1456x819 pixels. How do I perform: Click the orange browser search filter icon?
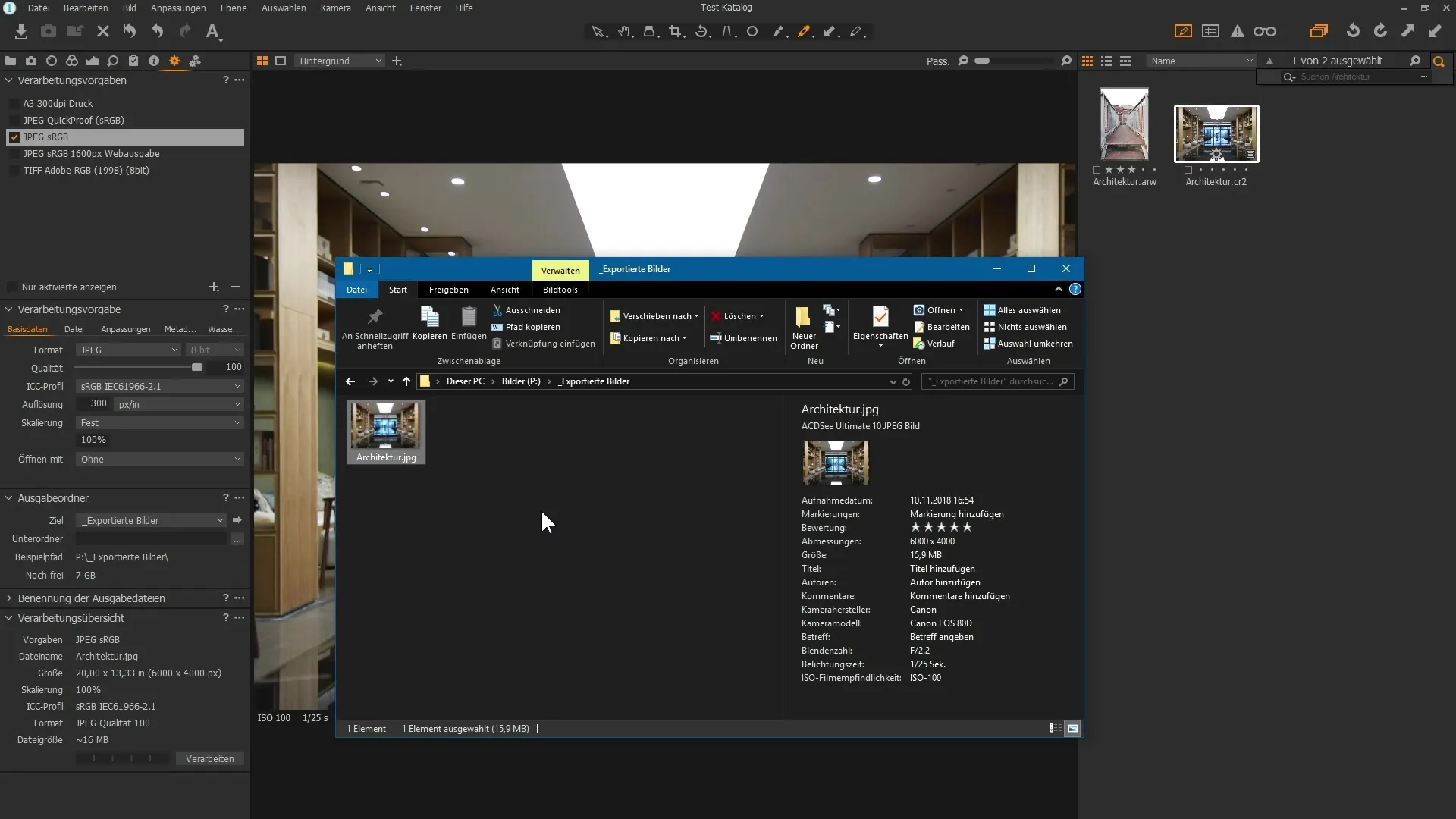1439,61
